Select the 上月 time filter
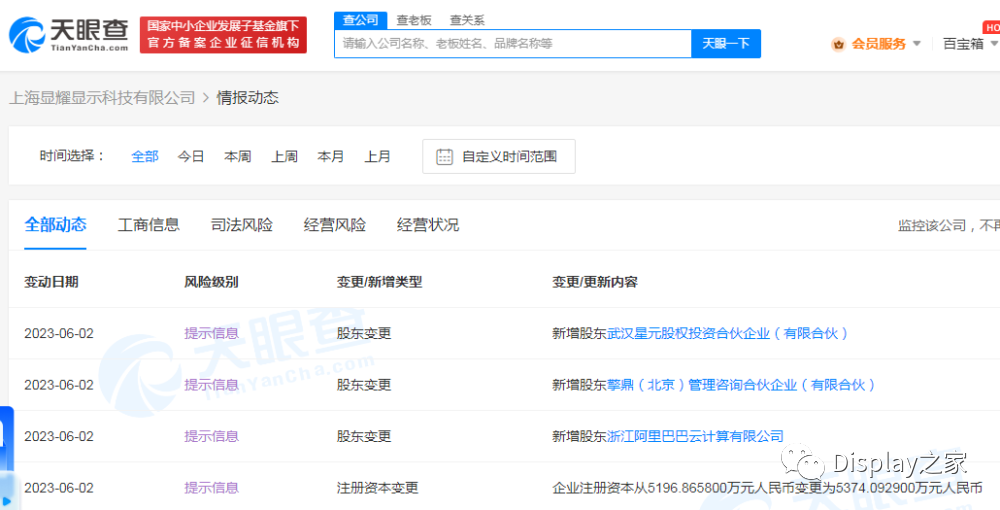This screenshot has width=1000, height=510. coord(377,156)
